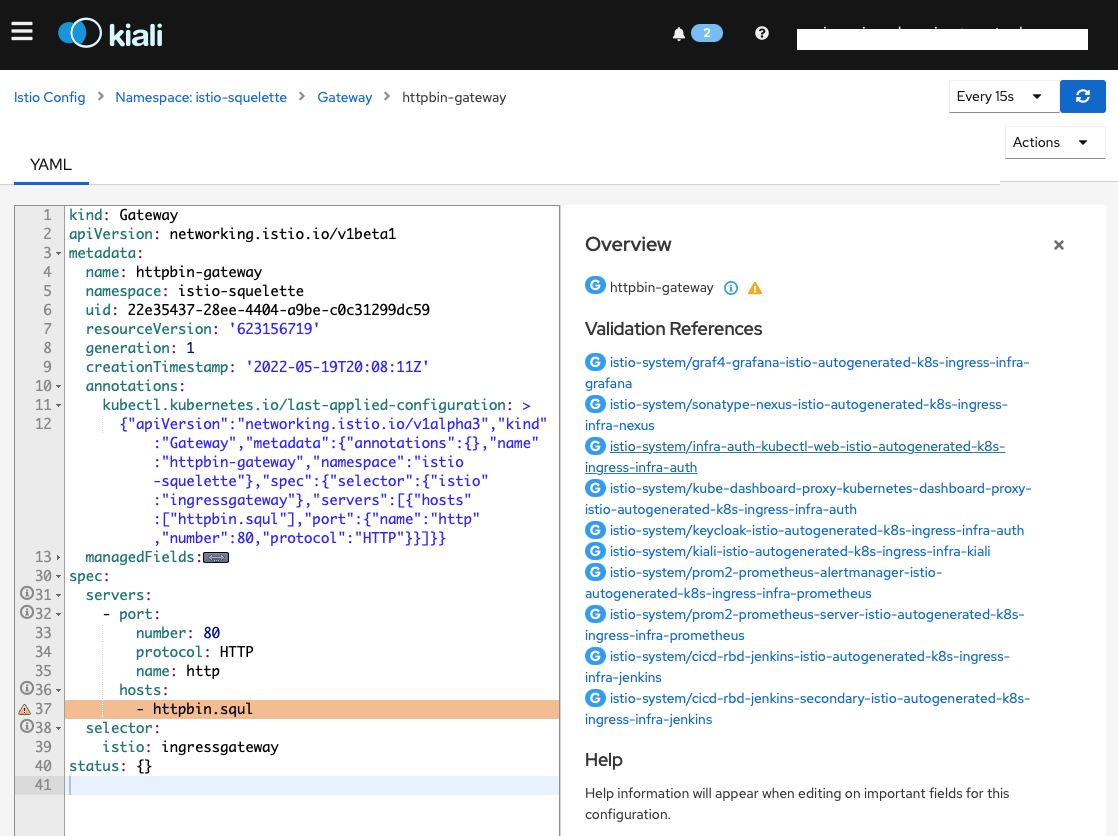Click the info marker on line 36
The width and height of the screenshot is (1118, 836).
click(26, 688)
